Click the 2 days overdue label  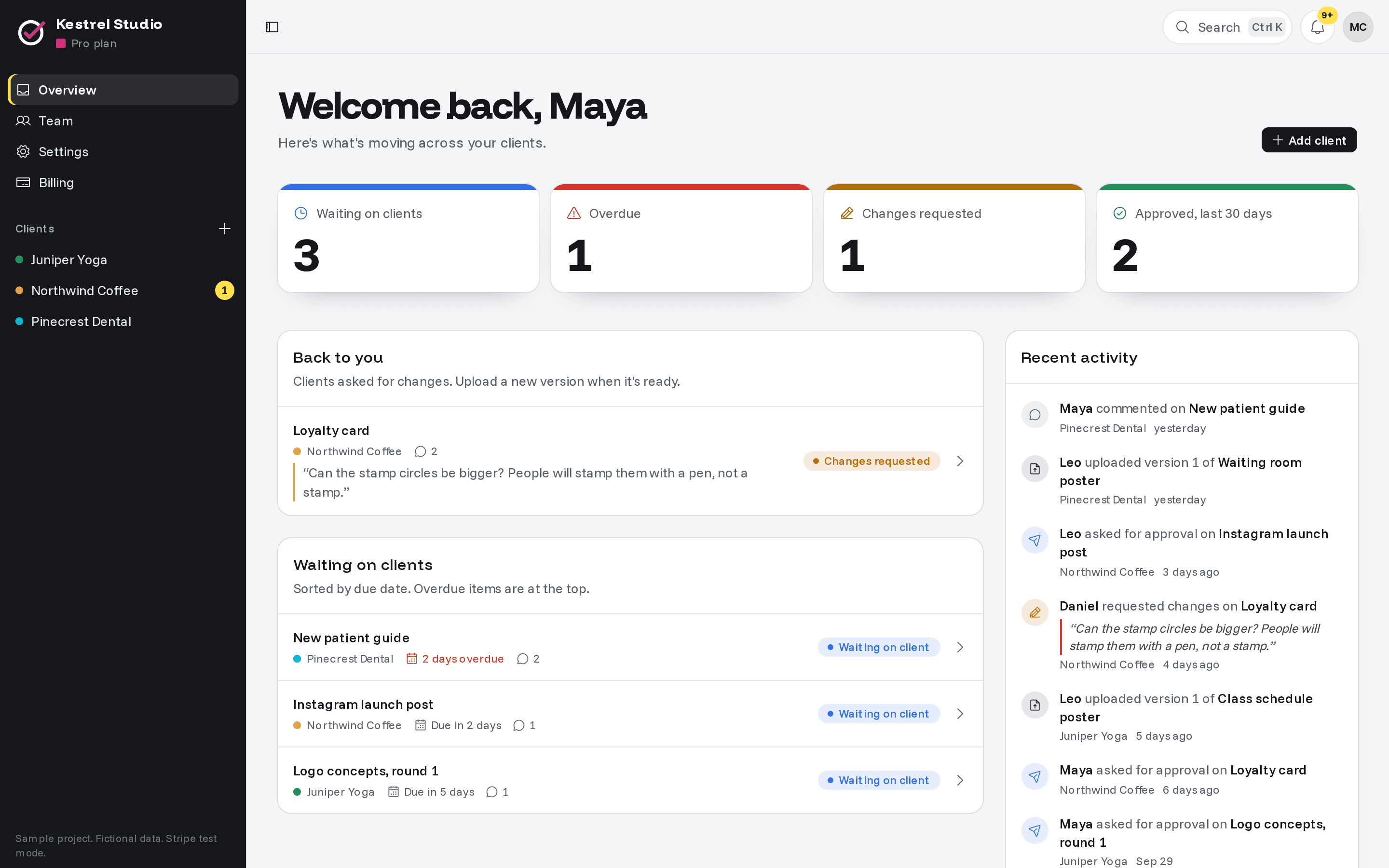tap(463, 658)
